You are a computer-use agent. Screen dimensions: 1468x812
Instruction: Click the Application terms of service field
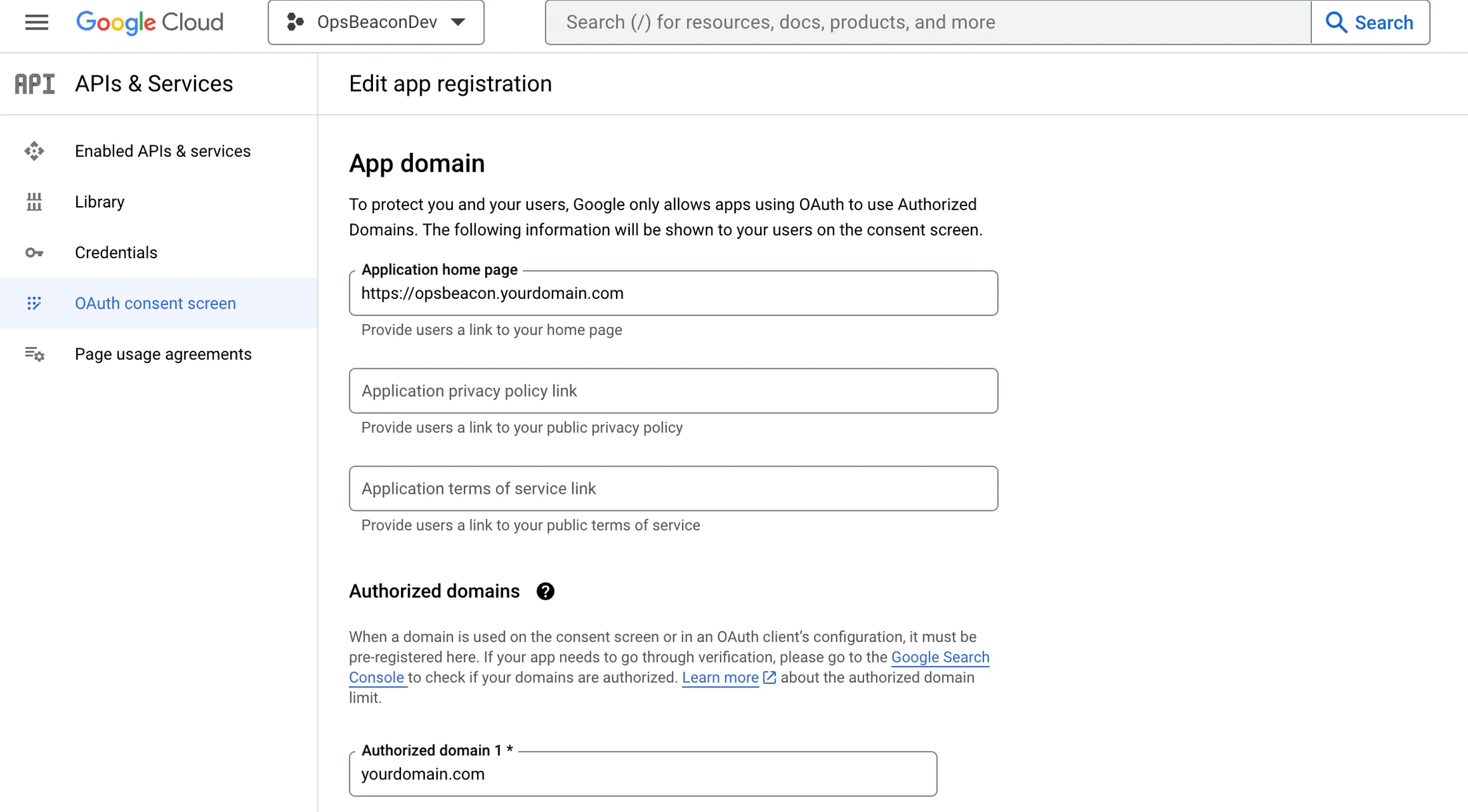(x=673, y=488)
